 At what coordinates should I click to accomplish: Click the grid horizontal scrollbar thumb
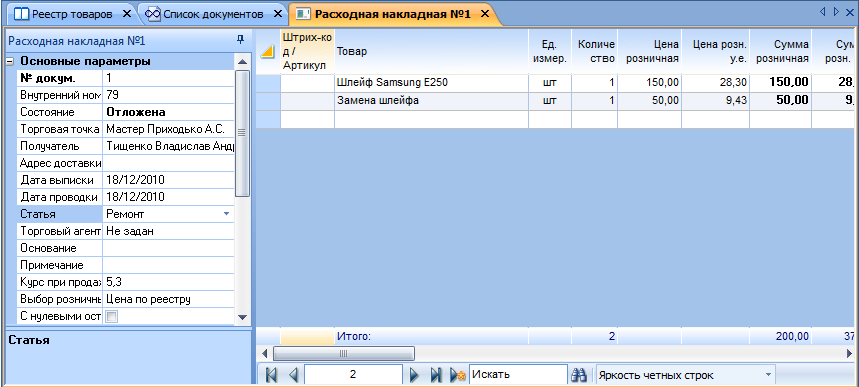click(x=343, y=354)
